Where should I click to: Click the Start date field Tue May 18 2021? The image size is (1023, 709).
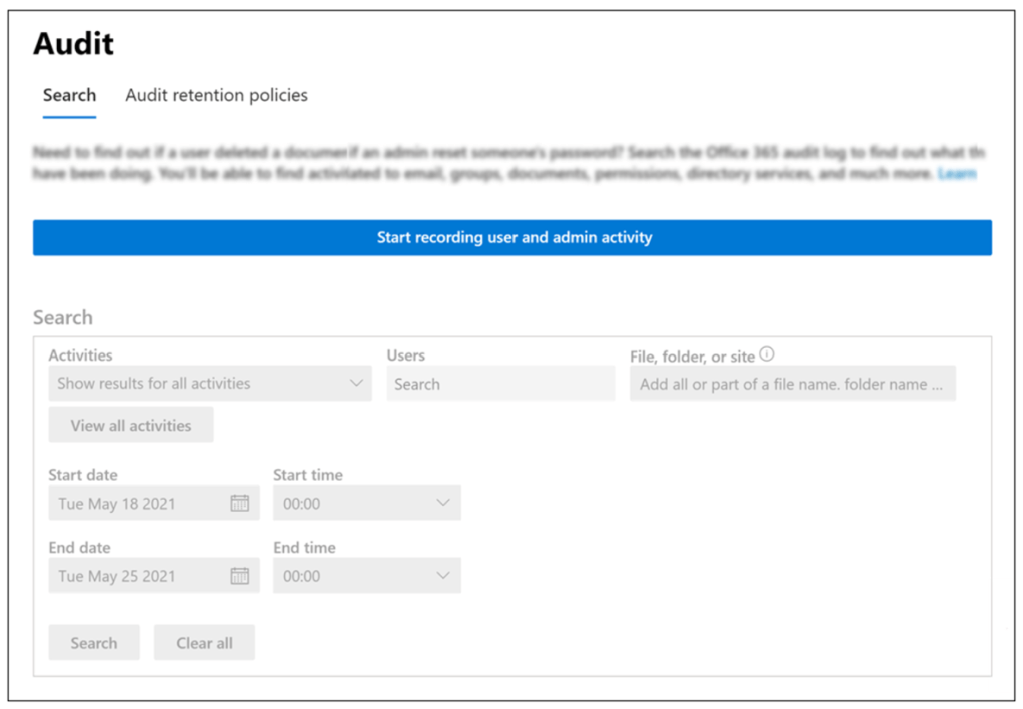pos(140,504)
